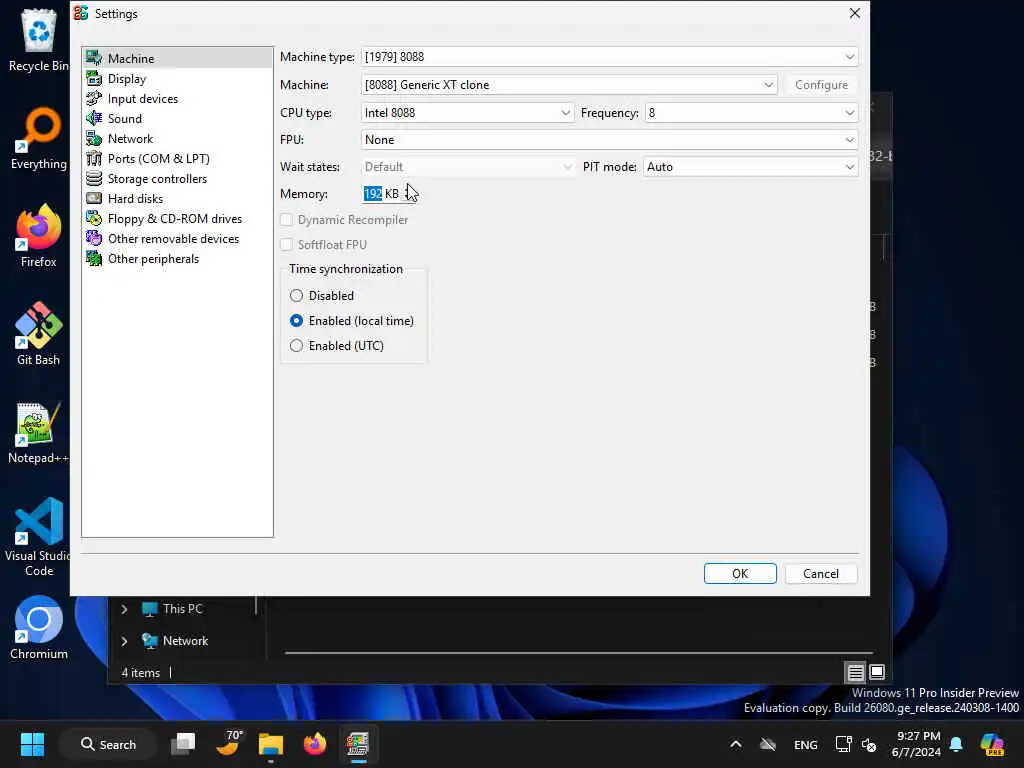1024x768 pixels.
Task: Open ENG language indicator
Action: point(805,744)
